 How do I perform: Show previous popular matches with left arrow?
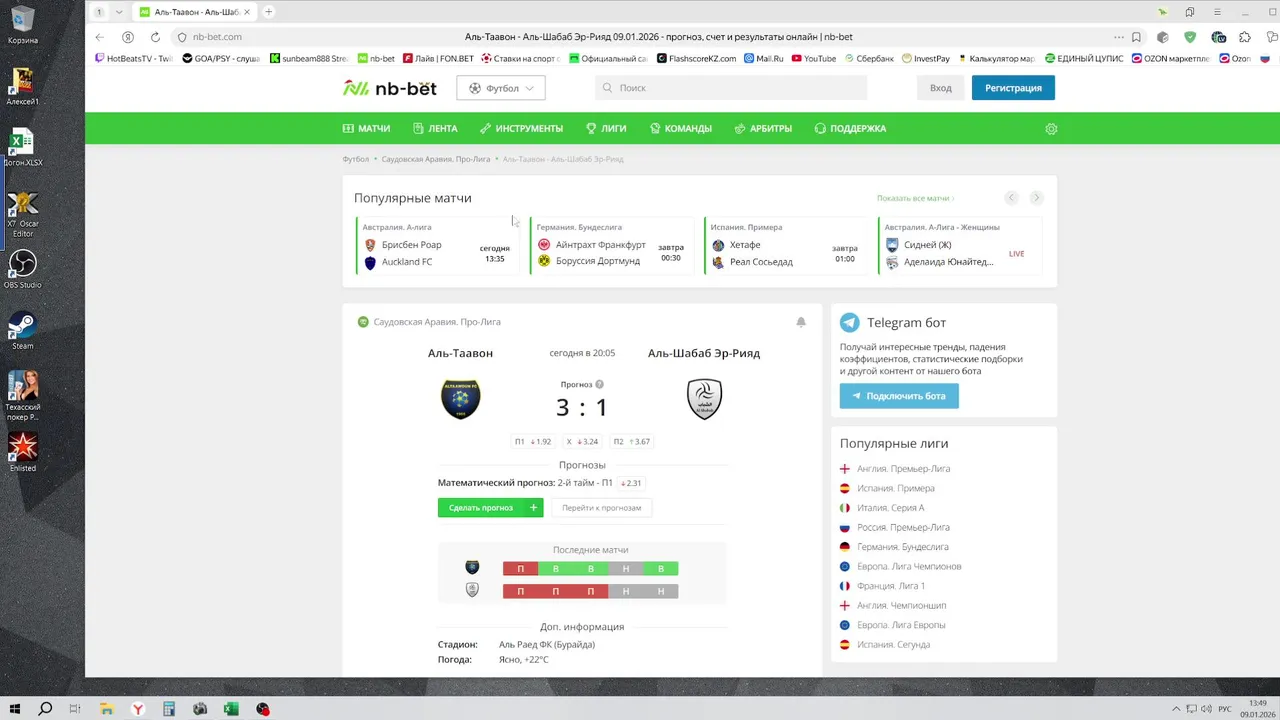point(1011,198)
